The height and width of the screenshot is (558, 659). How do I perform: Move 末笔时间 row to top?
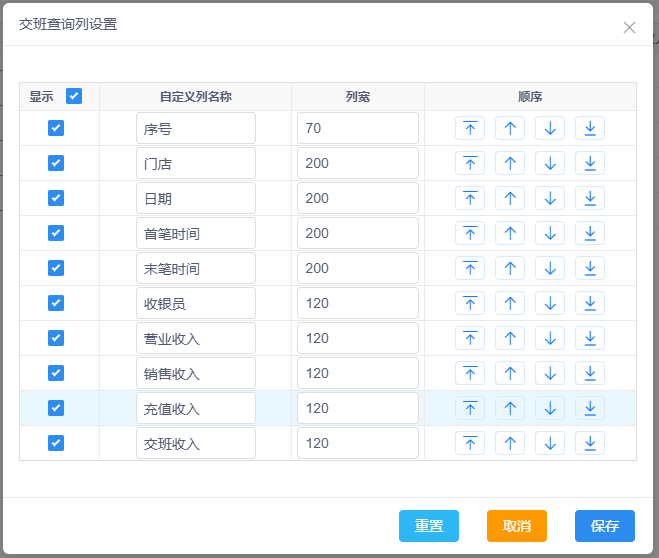click(470, 268)
